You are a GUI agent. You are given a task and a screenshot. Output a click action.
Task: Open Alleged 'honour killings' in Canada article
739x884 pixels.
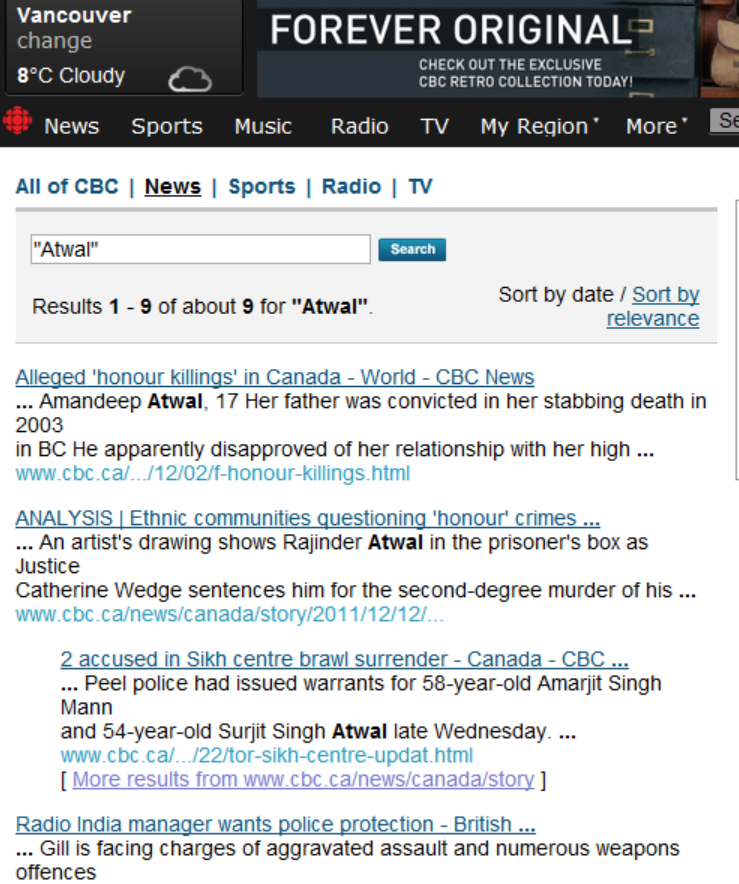coord(275,377)
